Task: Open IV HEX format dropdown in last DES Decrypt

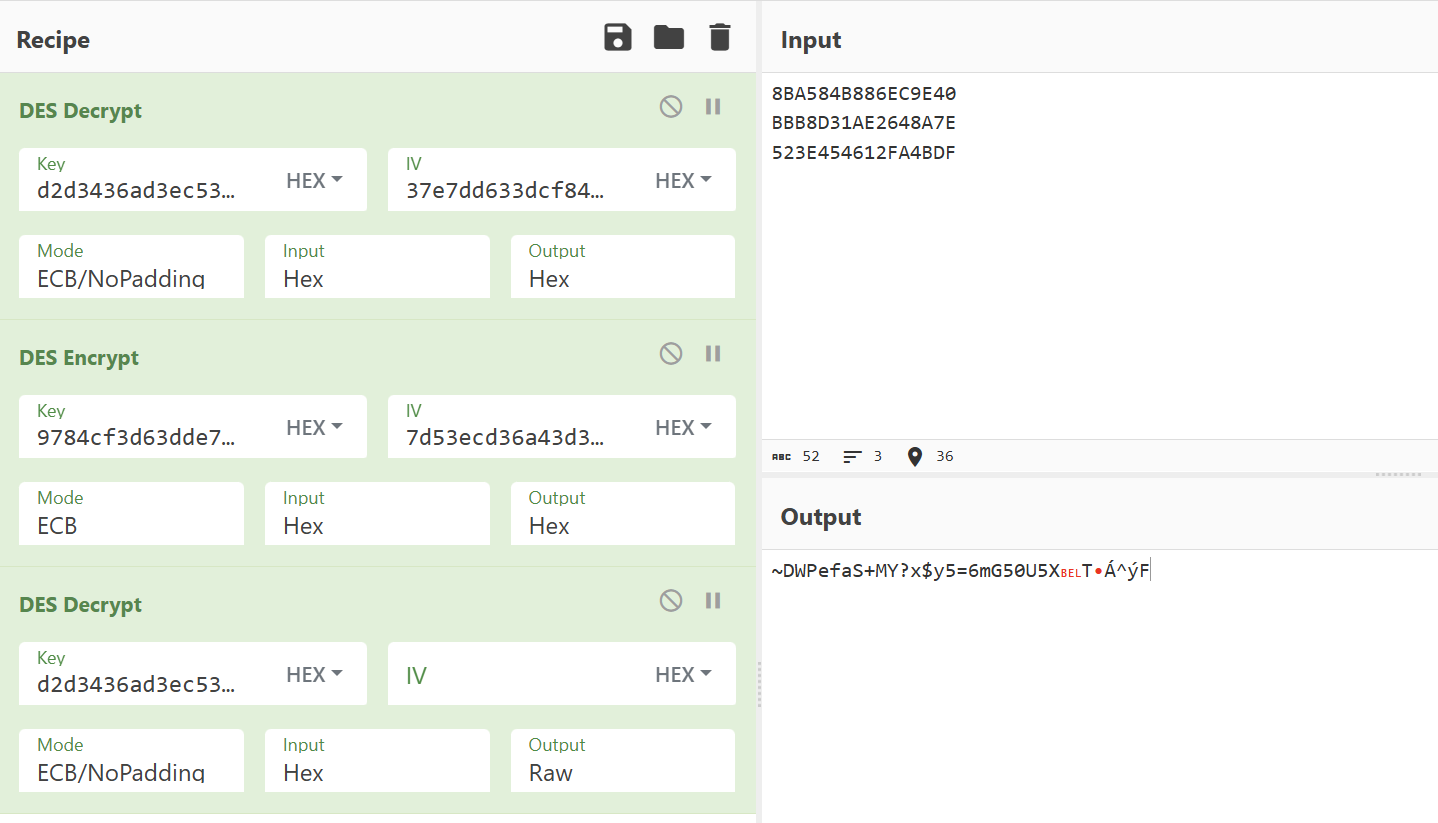Action: [x=683, y=675]
